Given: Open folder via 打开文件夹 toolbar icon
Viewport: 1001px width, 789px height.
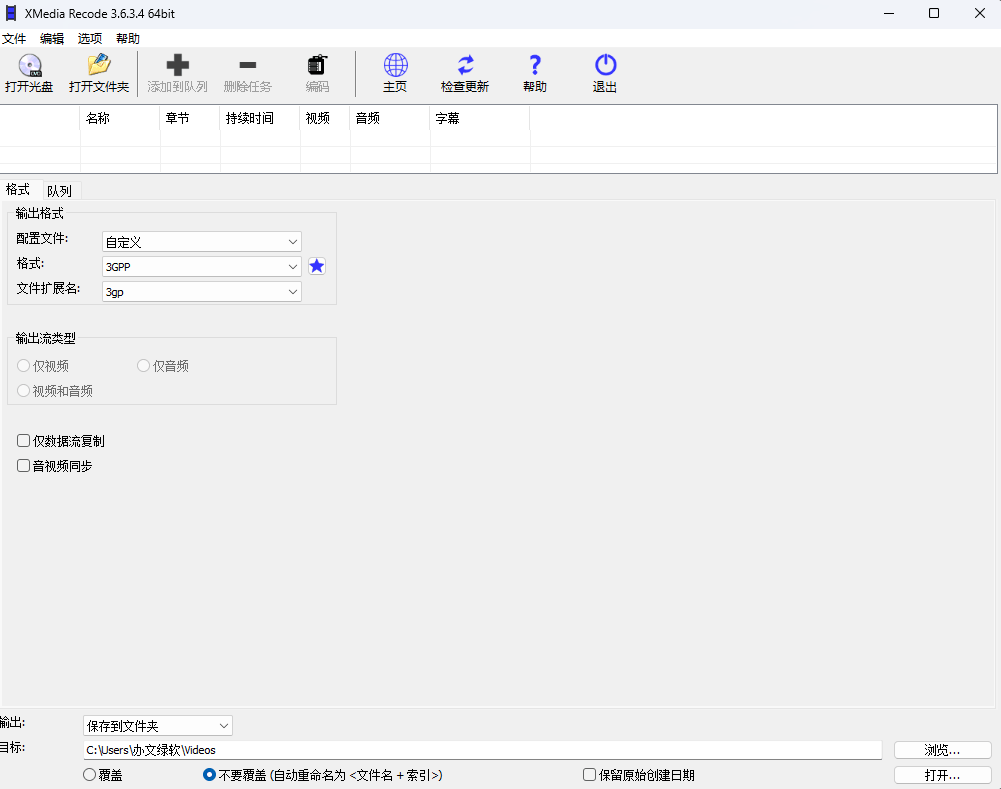Looking at the screenshot, I should point(99,65).
